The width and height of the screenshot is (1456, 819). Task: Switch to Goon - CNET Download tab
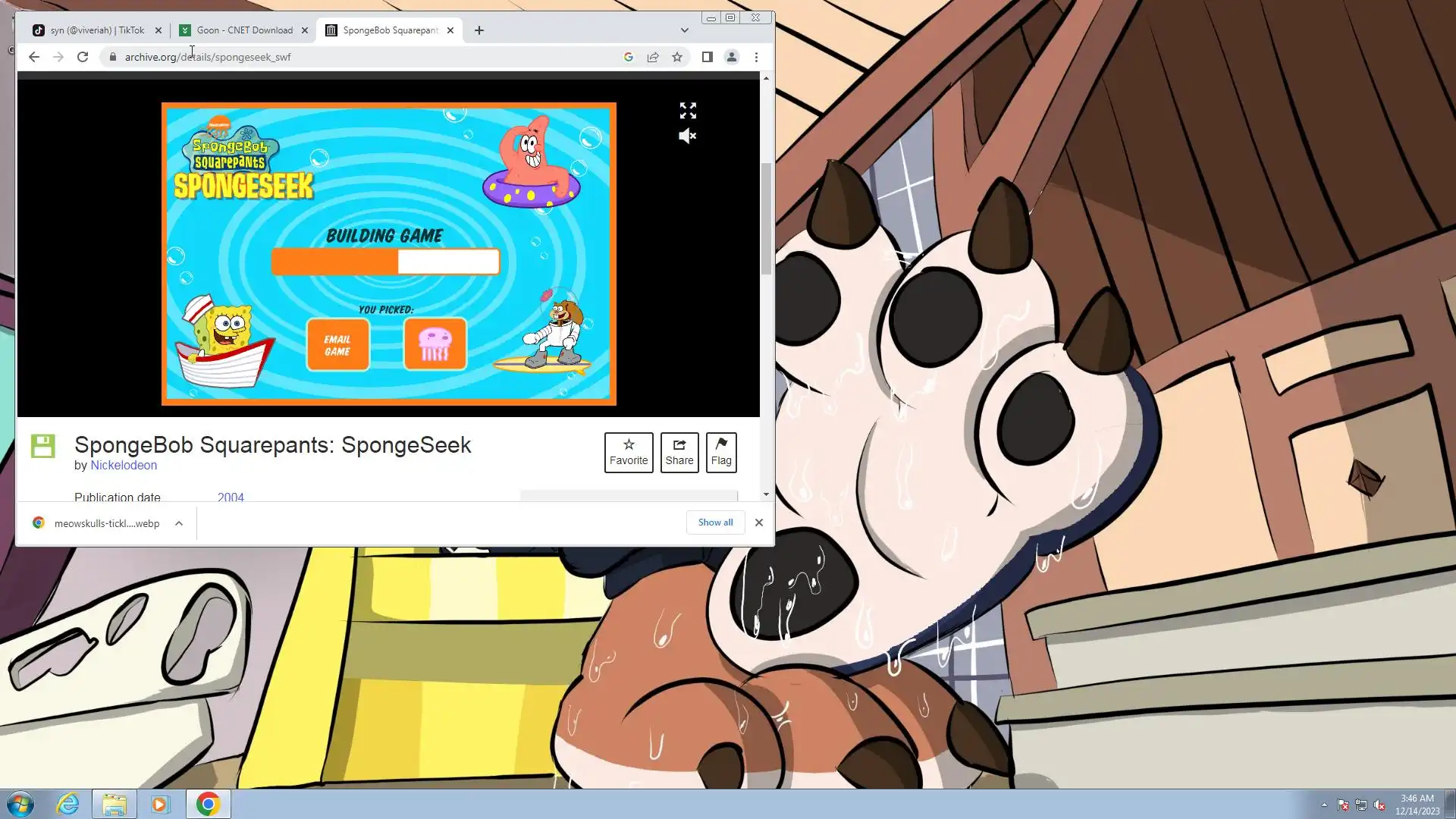[x=244, y=30]
